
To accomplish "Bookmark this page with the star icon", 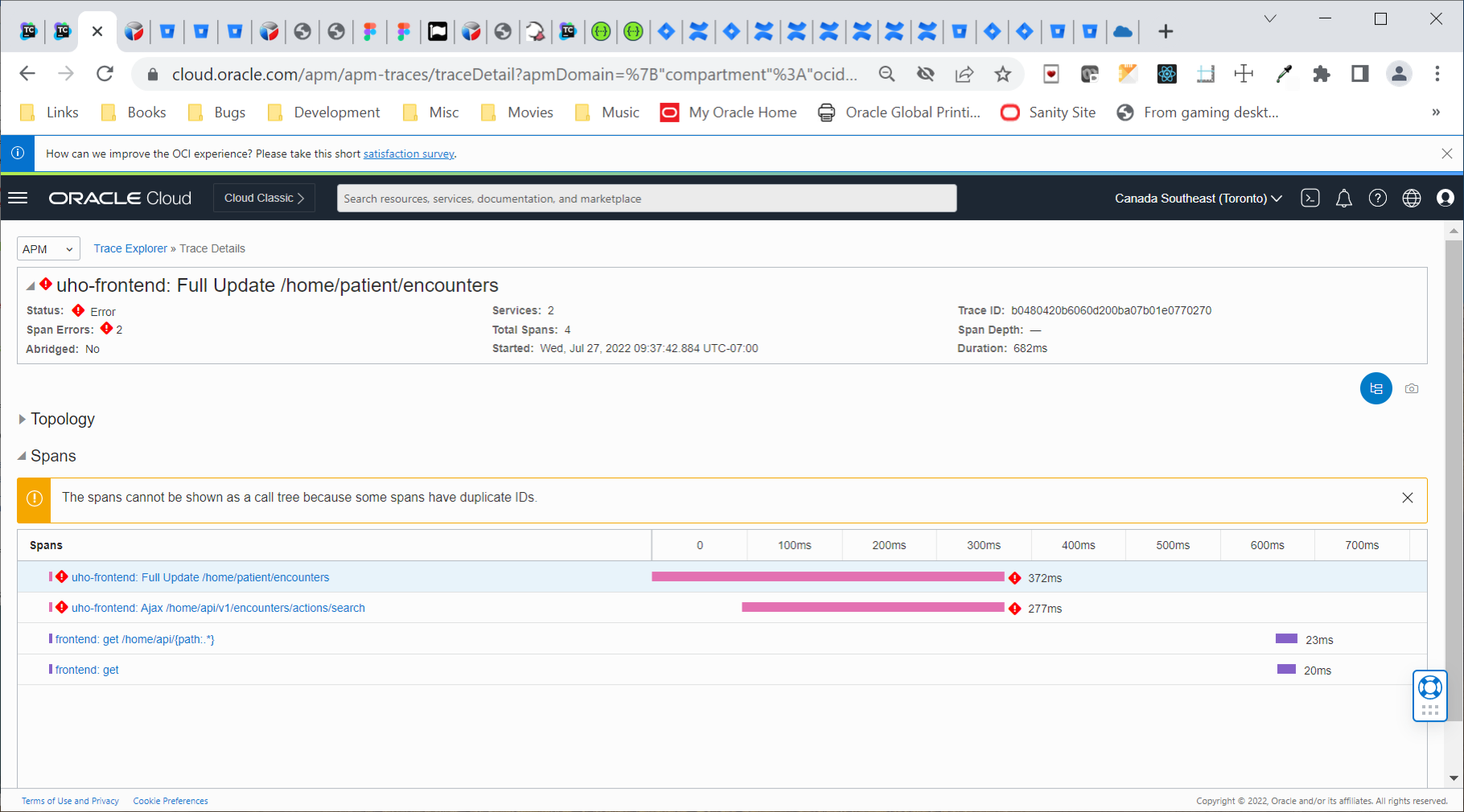I will pos(1002,74).
